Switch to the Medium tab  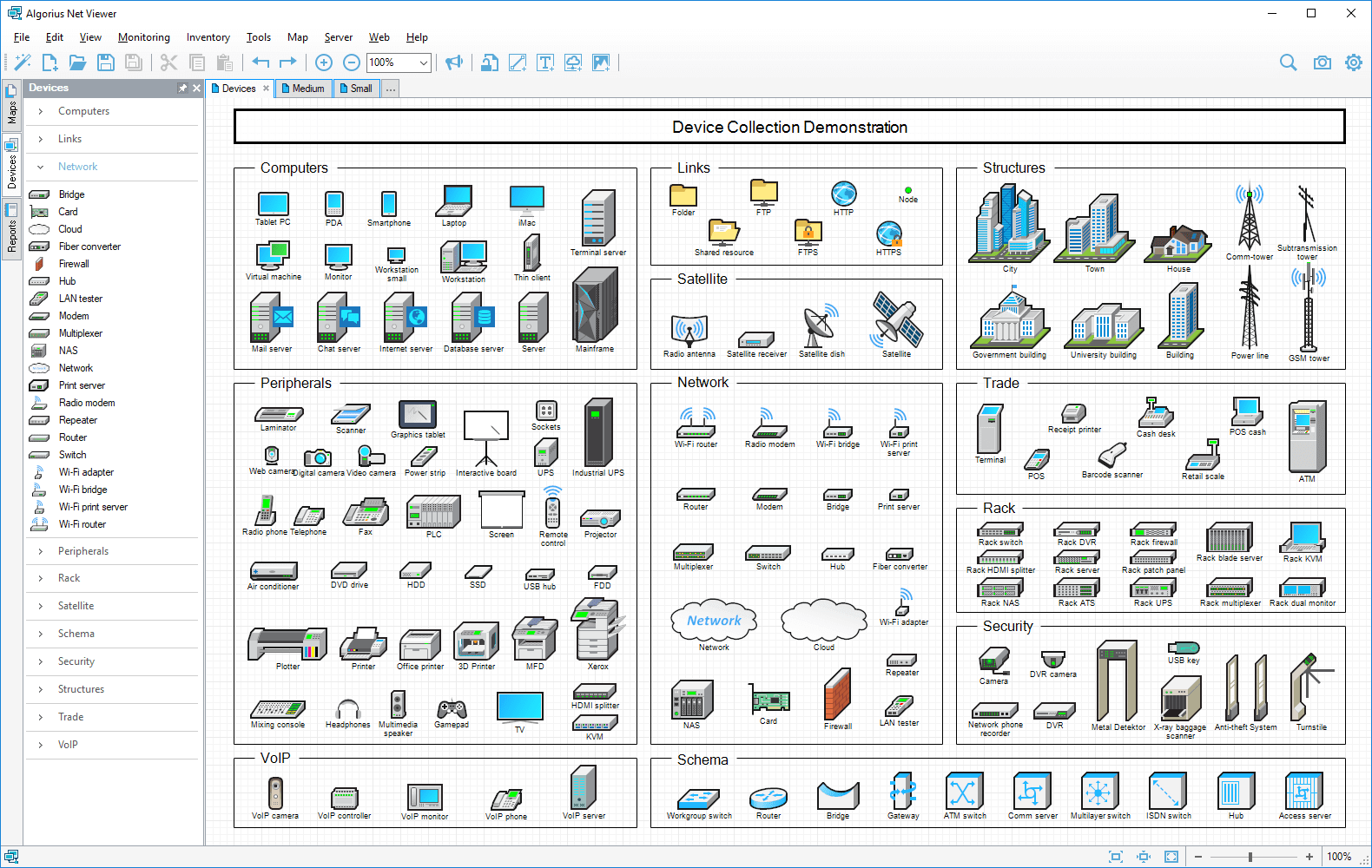click(x=302, y=89)
